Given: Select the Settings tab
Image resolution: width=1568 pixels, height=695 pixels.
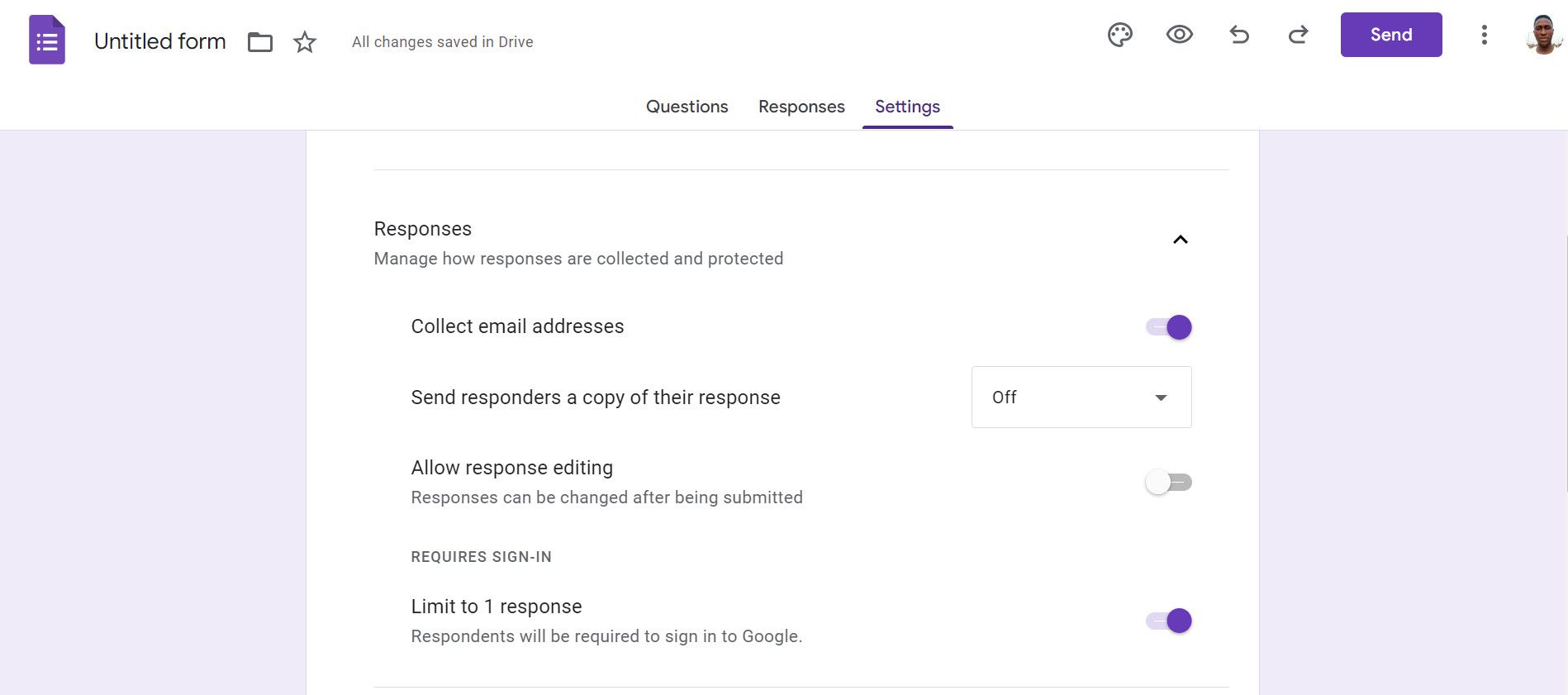Looking at the screenshot, I should point(907,107).
